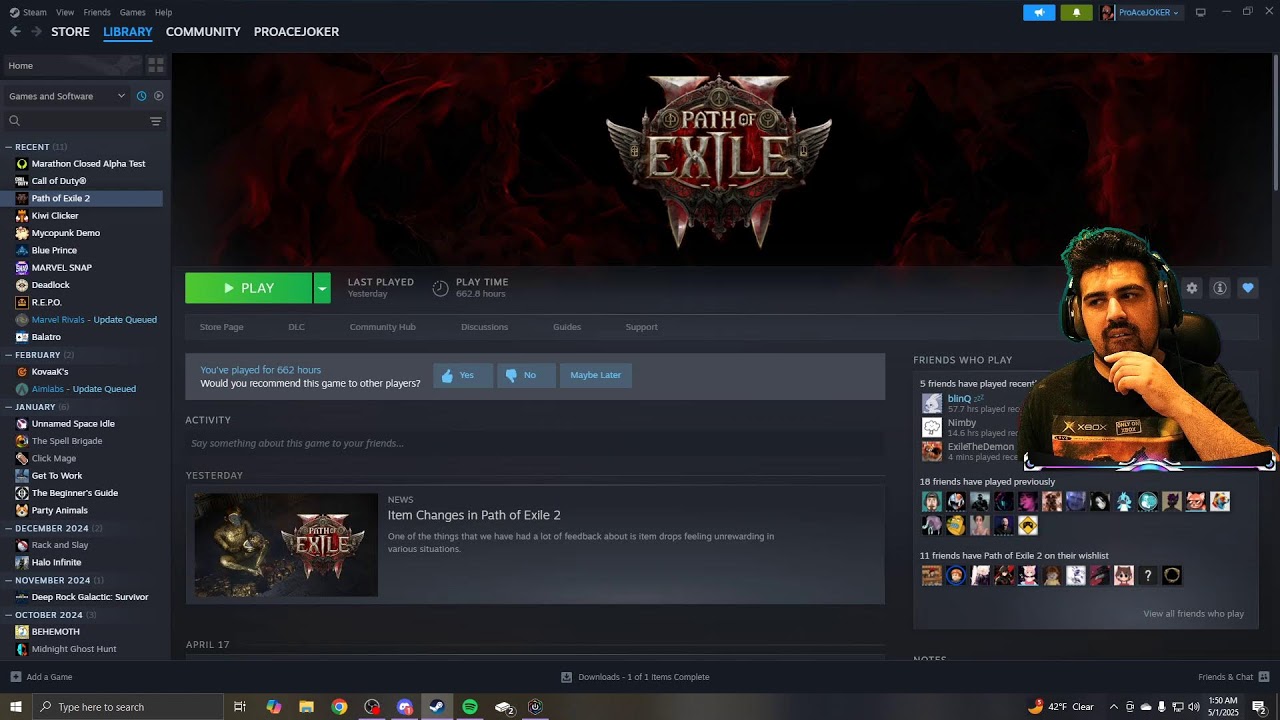1280x720 pixels.
Task: Open Games and Software dropdown
Action: pos(66,96)
